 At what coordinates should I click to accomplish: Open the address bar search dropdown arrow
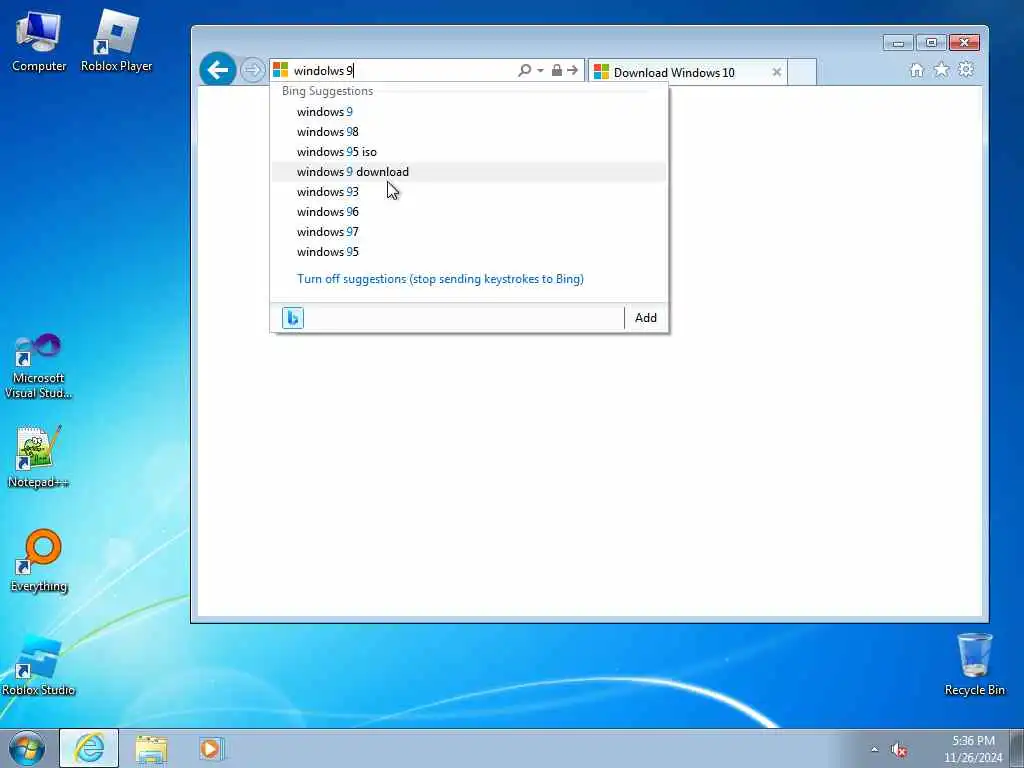tap(540, 71)
